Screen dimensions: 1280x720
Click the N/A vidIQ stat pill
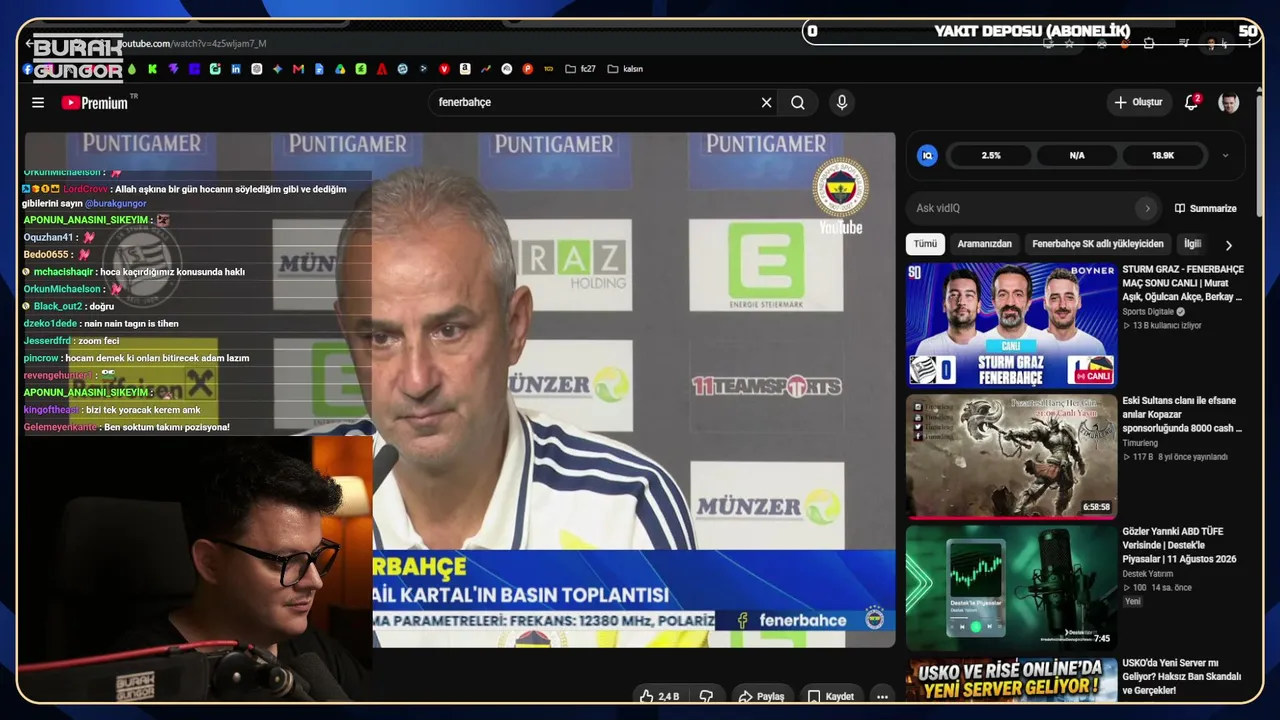tap(1077, 155)
